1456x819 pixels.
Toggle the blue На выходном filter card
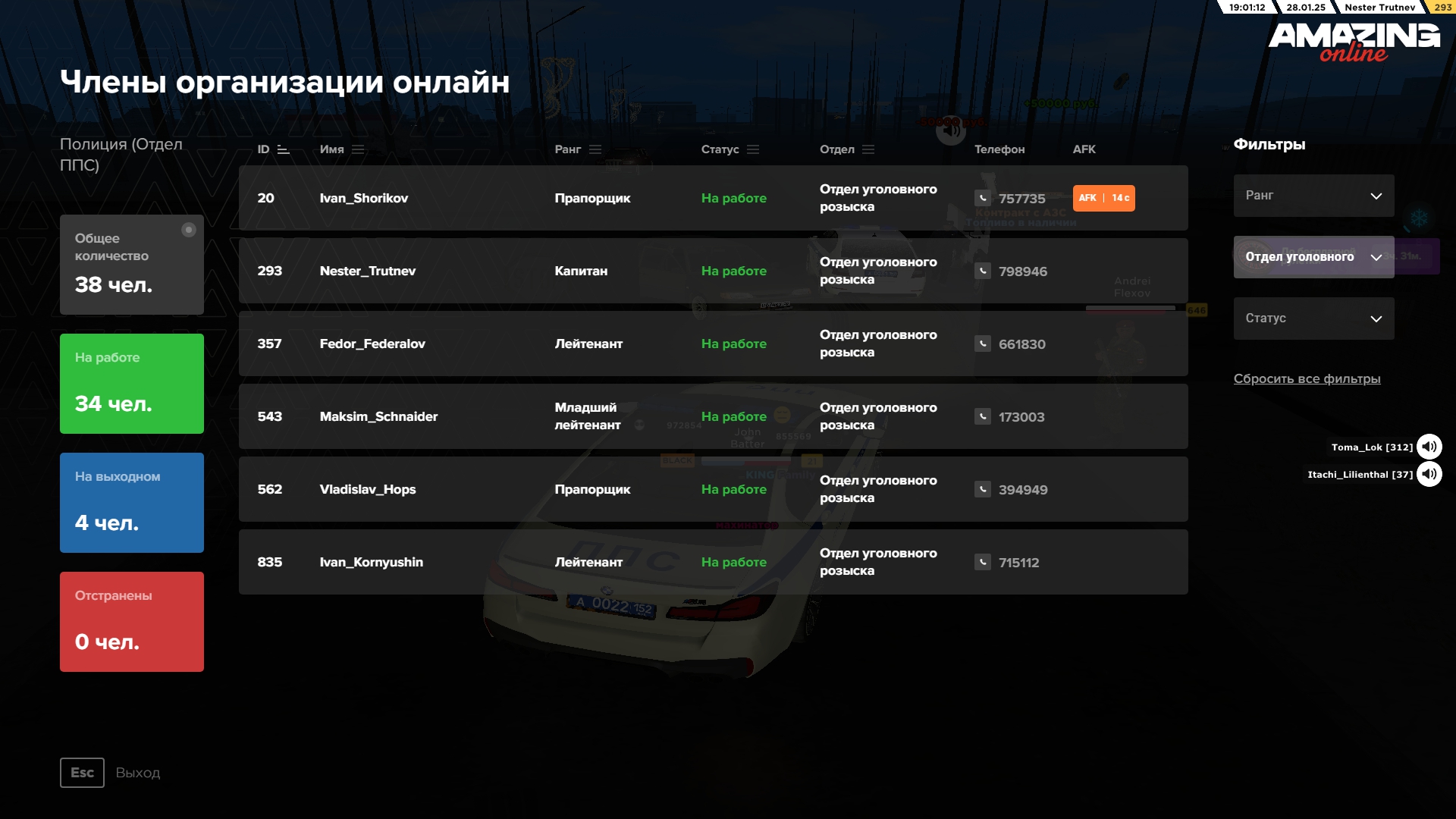click(131, 503)
